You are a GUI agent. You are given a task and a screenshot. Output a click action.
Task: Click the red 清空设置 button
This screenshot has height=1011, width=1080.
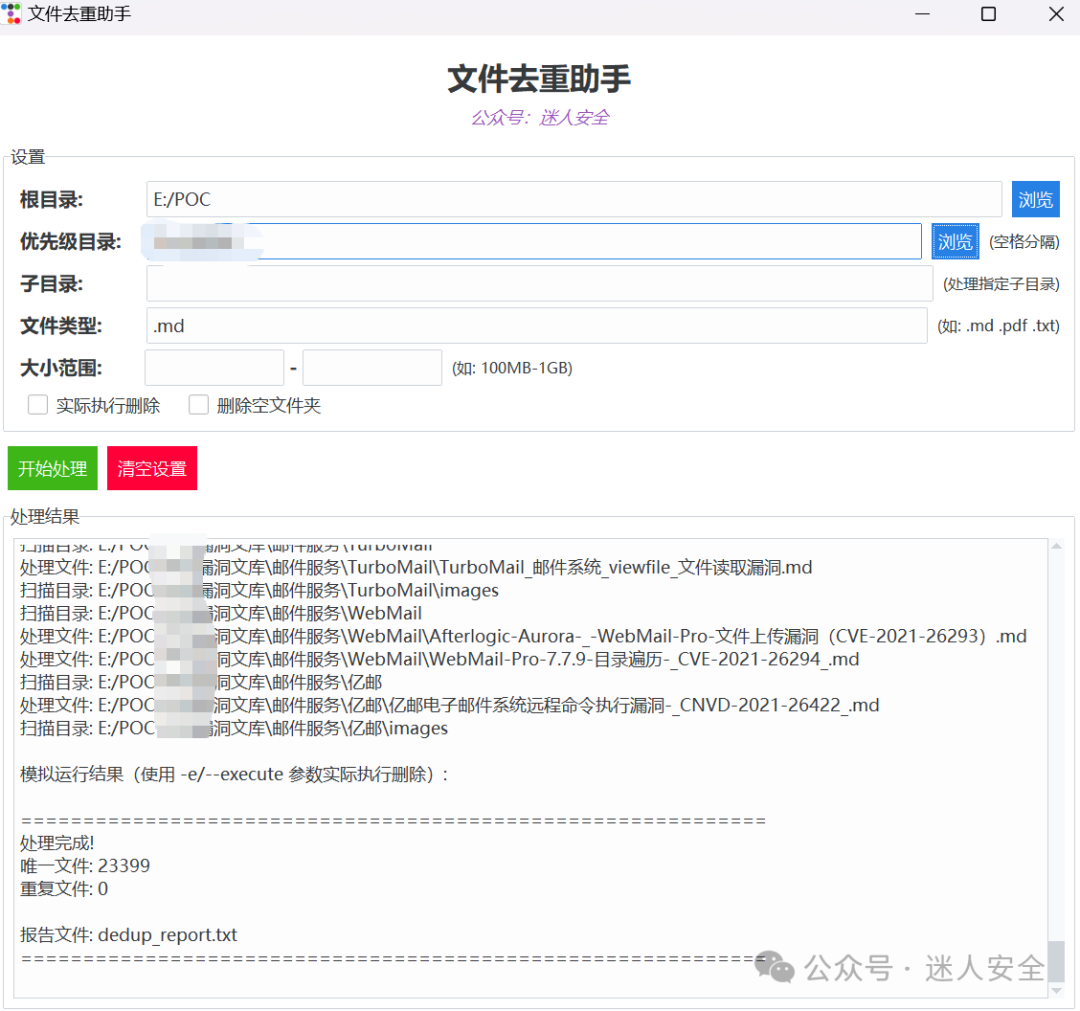click(152, 468)
